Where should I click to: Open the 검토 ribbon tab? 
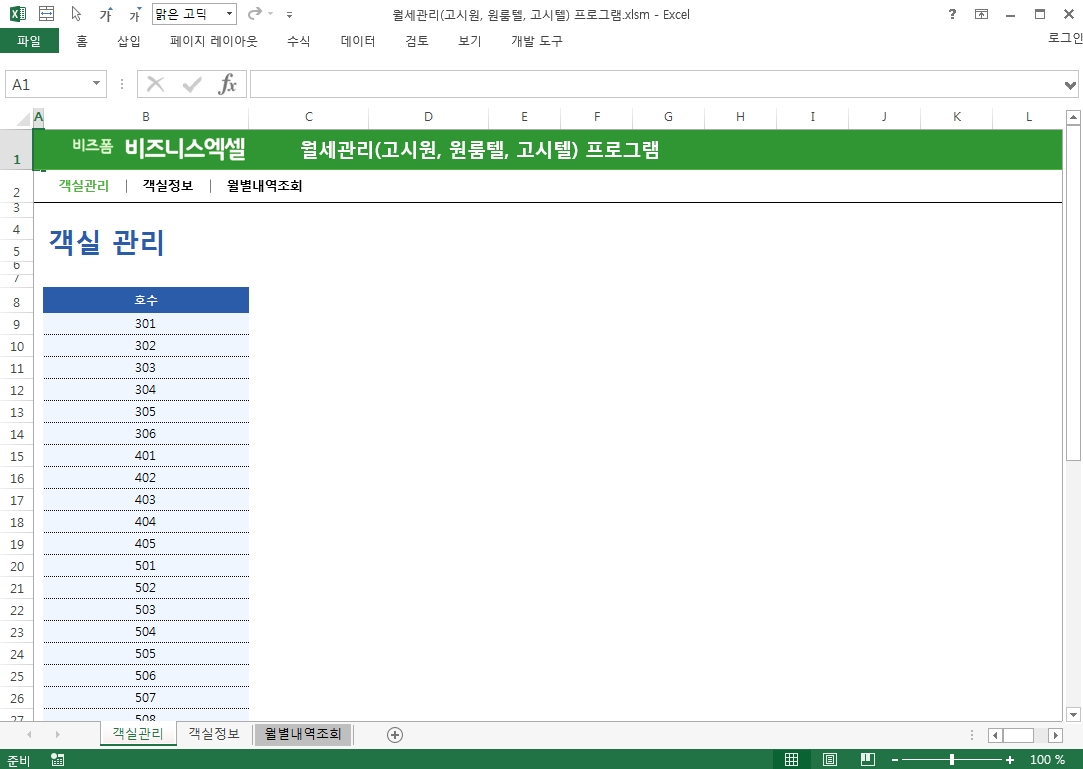pos(417,41)
